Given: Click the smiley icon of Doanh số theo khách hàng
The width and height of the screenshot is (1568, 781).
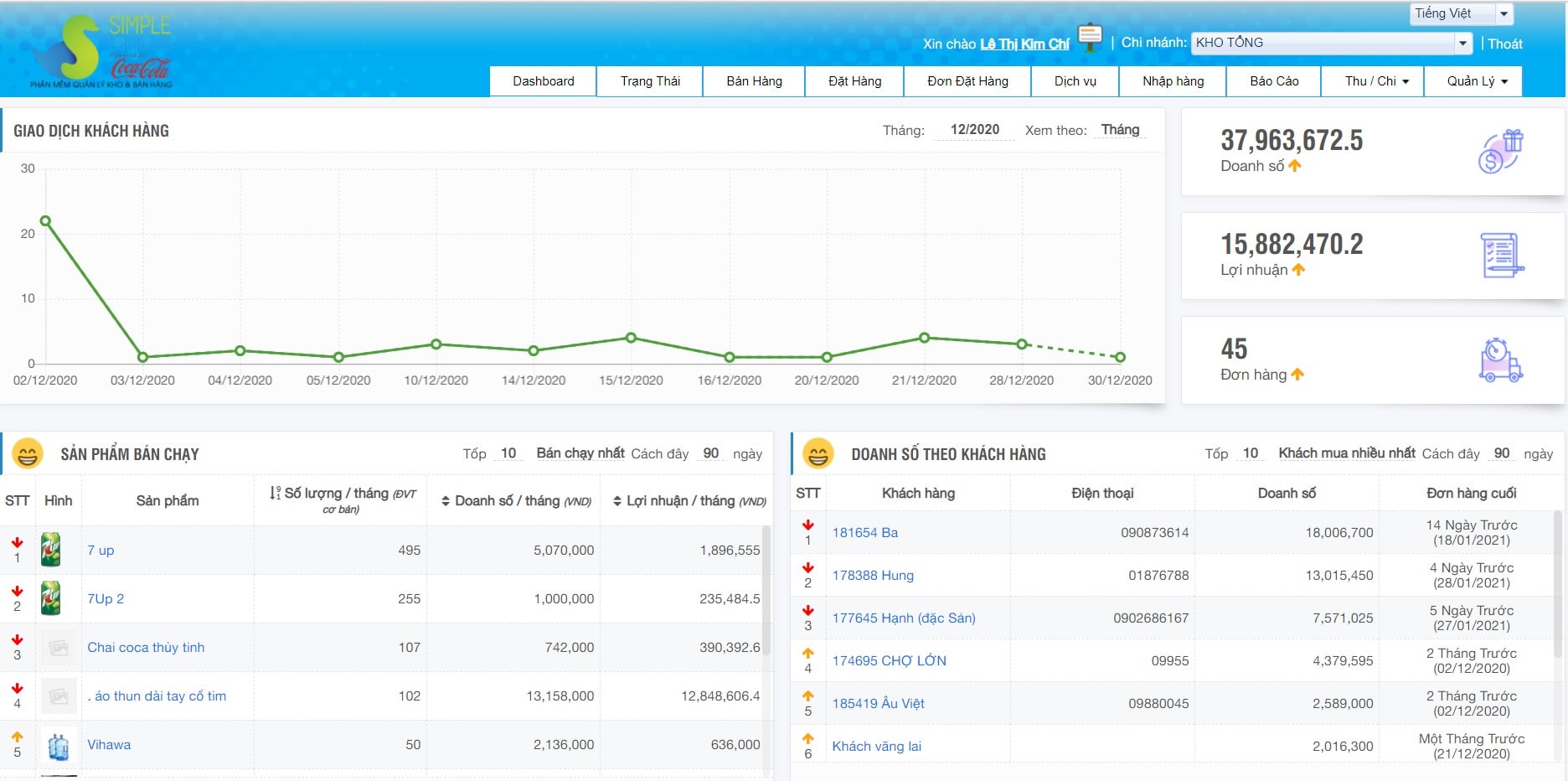Looking at the screenshot, I should tap(818, 454).
